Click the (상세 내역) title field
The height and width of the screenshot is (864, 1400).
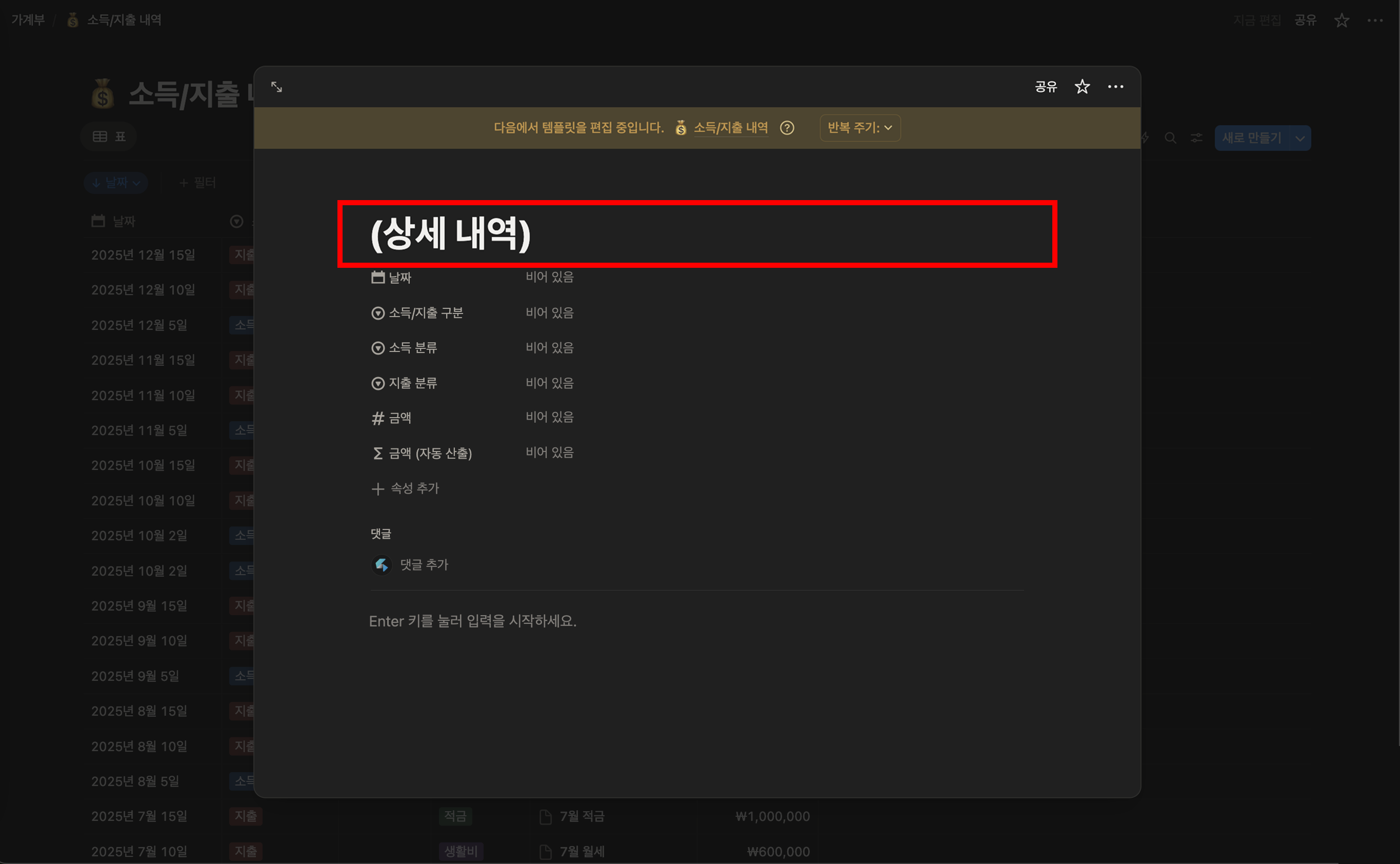[x=451, y=234]
